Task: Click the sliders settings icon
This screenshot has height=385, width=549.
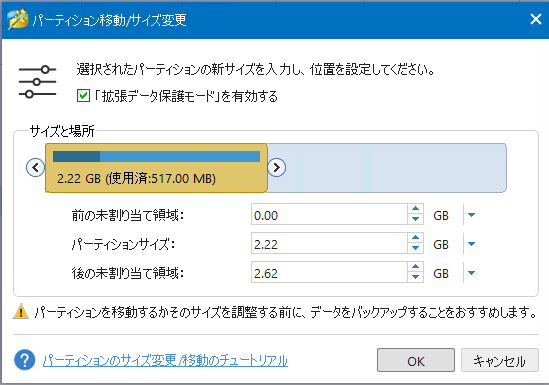Action: tap(37, 82)
